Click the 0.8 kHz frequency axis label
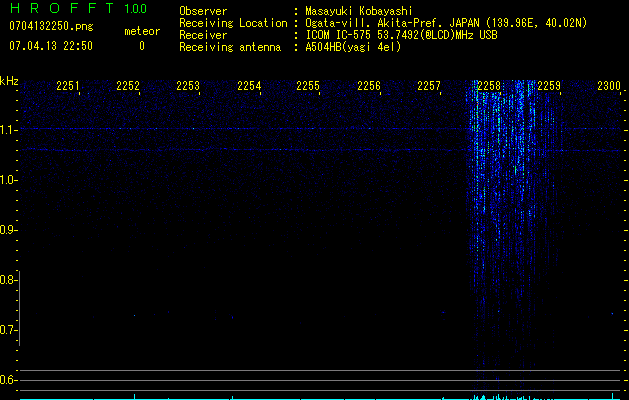 [8, 280]
